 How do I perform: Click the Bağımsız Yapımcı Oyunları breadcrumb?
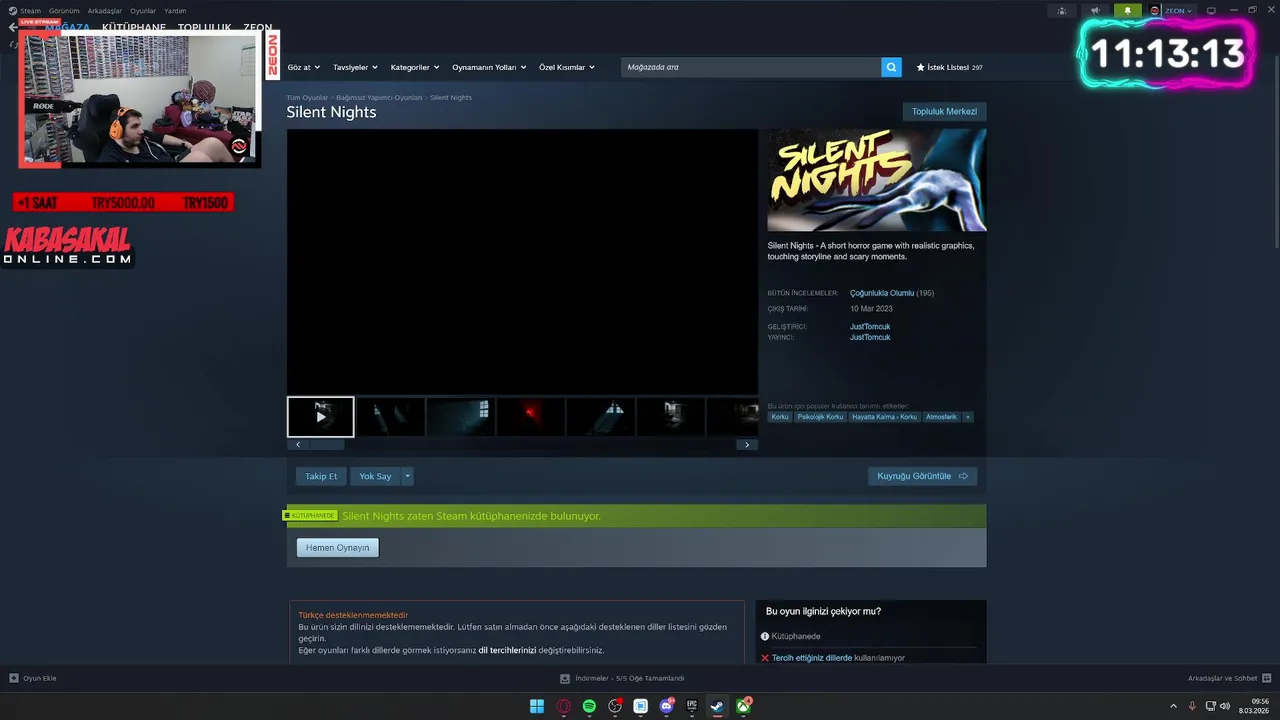click(x=379, y=97)
